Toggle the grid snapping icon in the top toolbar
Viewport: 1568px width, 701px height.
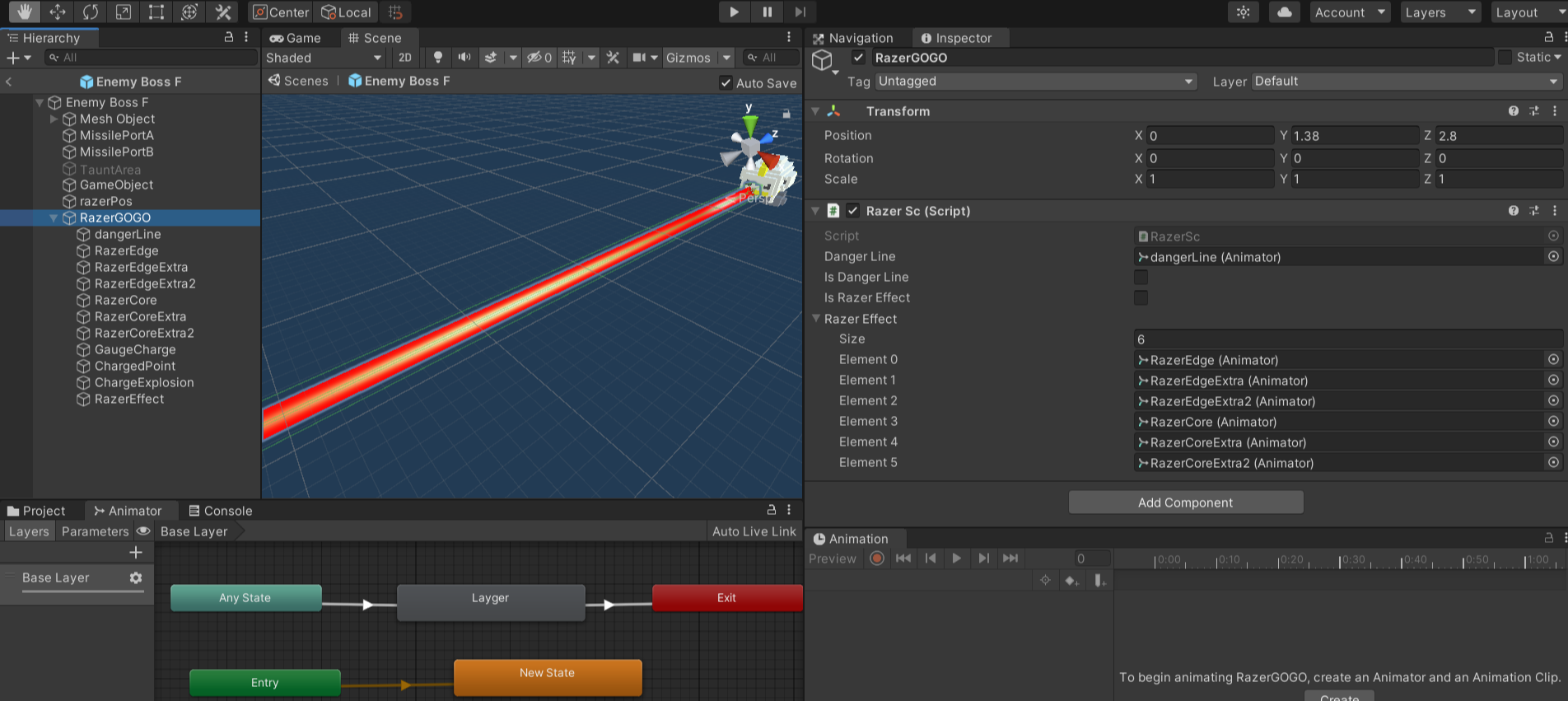tap(395, 12)
